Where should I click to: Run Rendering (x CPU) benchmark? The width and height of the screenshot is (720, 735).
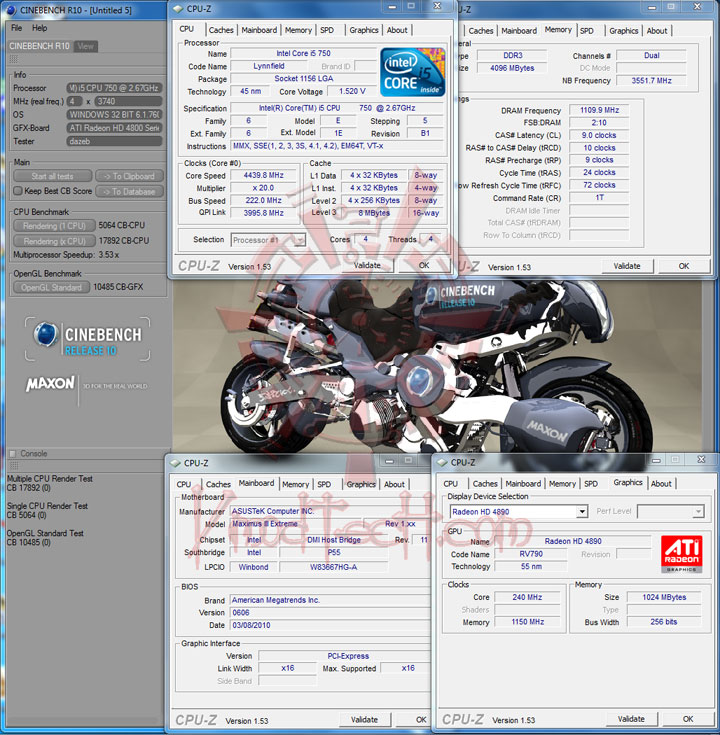(x=54, y=241)
